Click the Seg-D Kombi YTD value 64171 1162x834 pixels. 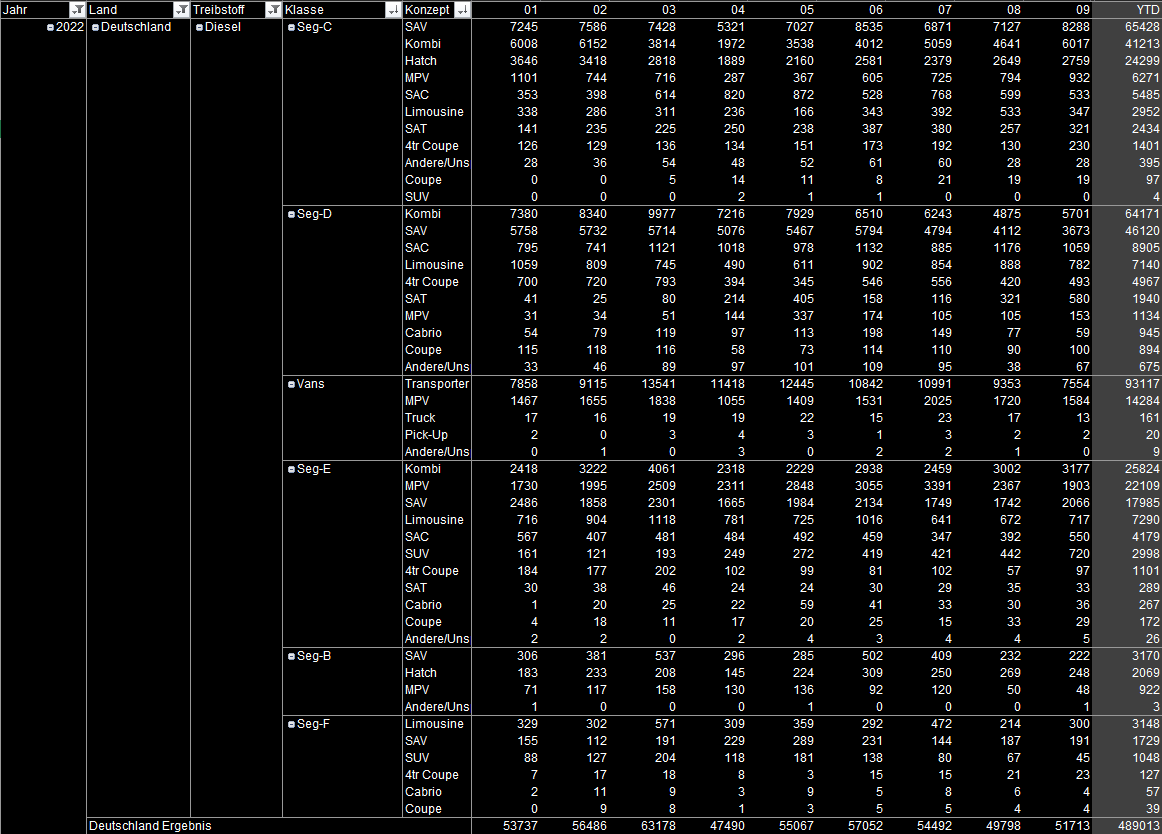pyautogui.click(x=1142, y=214)
